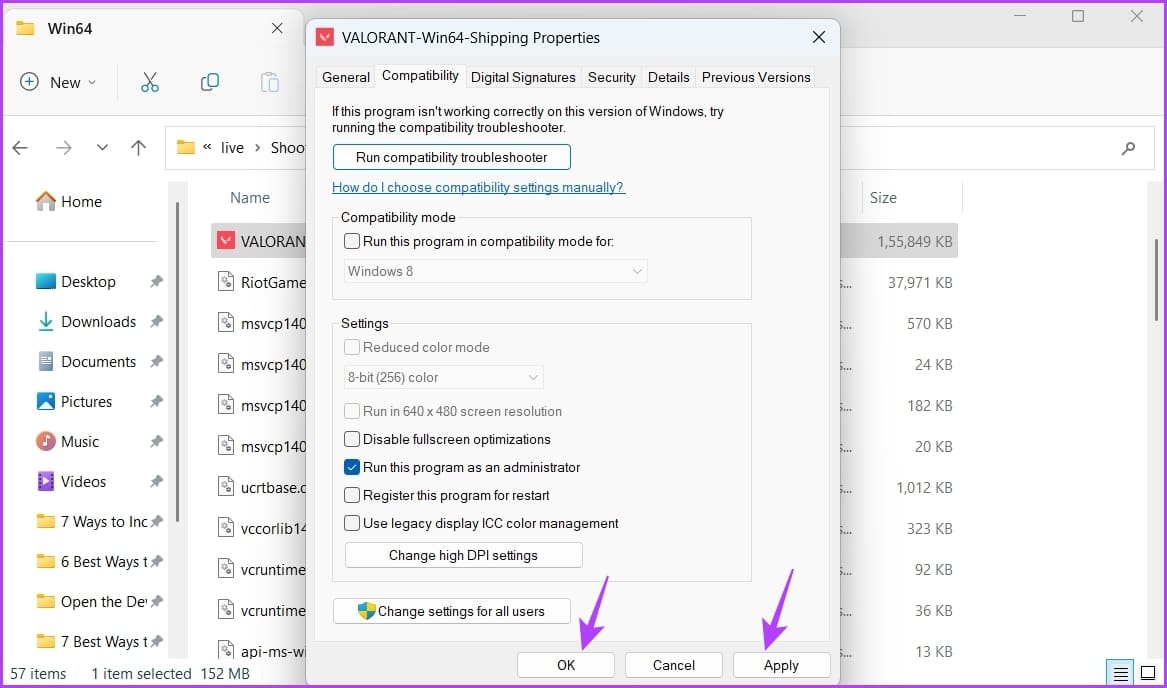Go back with the File Explorer back arrow

[x=20, y=147]
